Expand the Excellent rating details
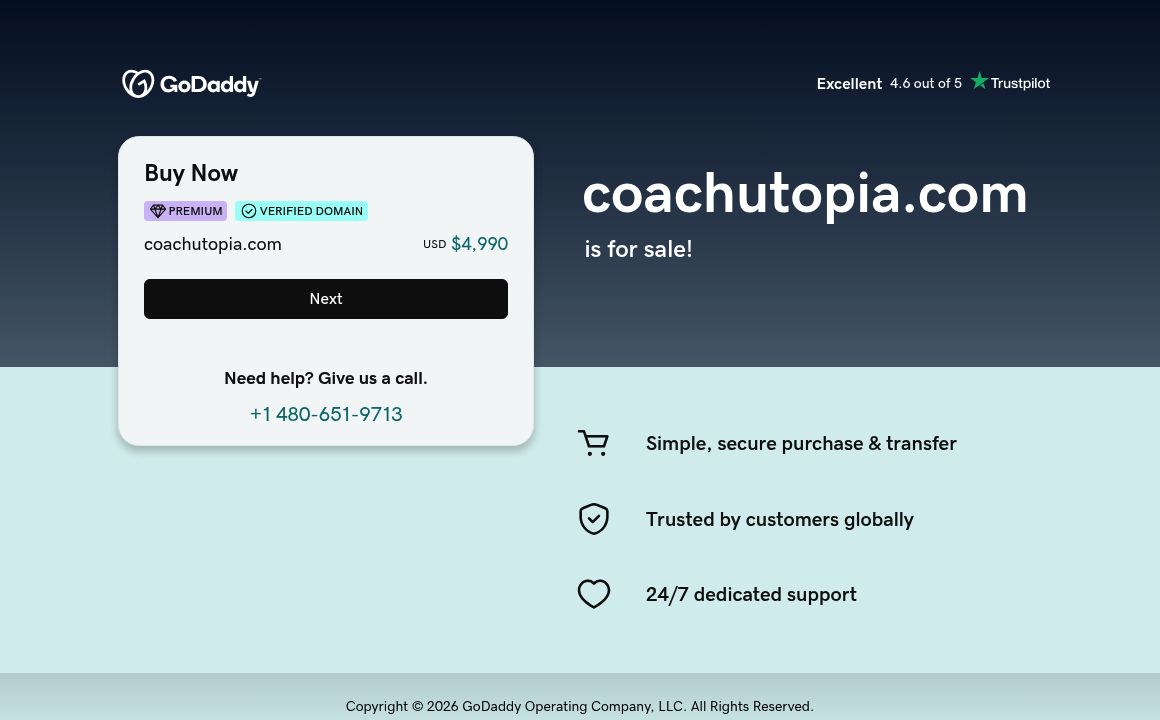 (849, 84)
